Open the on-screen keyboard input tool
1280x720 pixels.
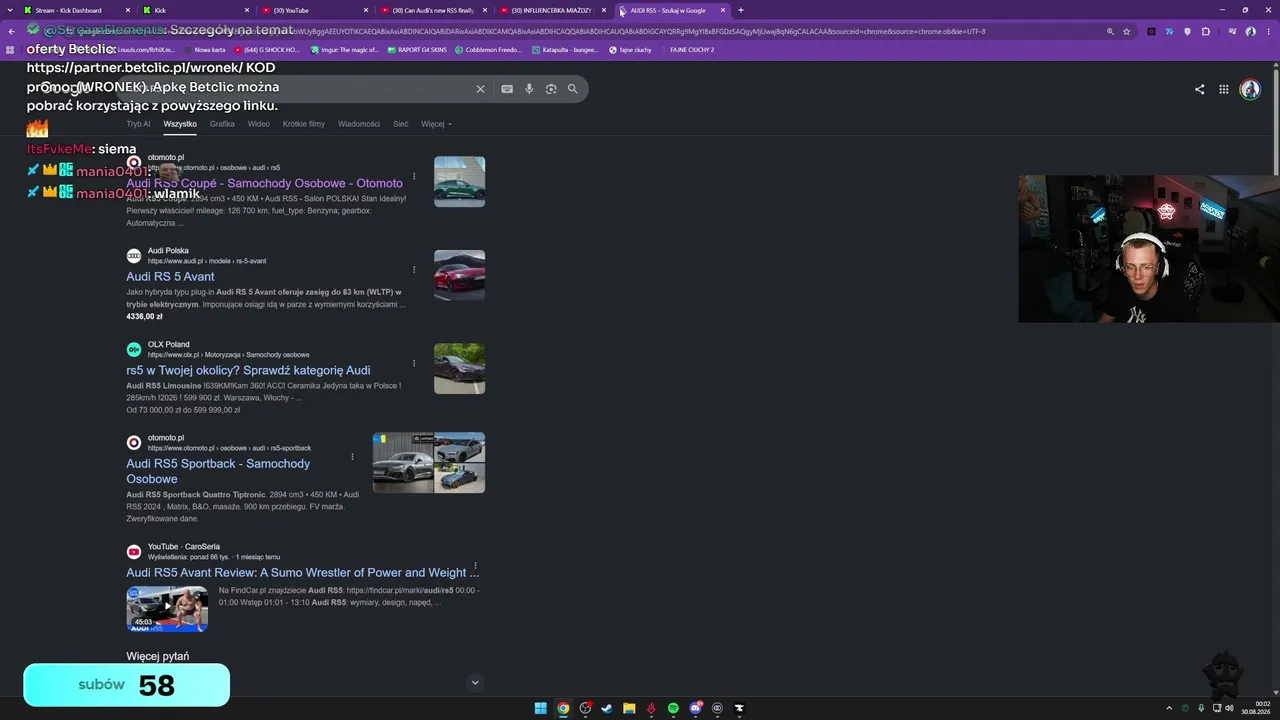(x=507, y=89)
